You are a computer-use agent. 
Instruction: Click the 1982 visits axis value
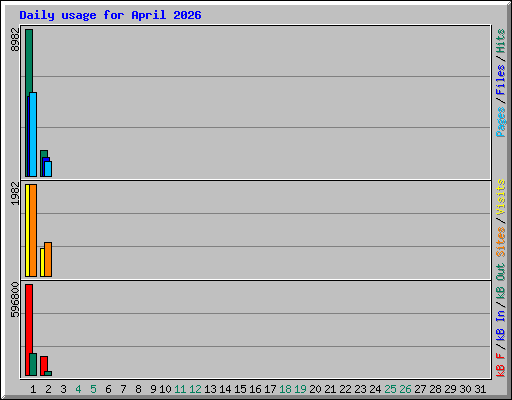[15, 193]
